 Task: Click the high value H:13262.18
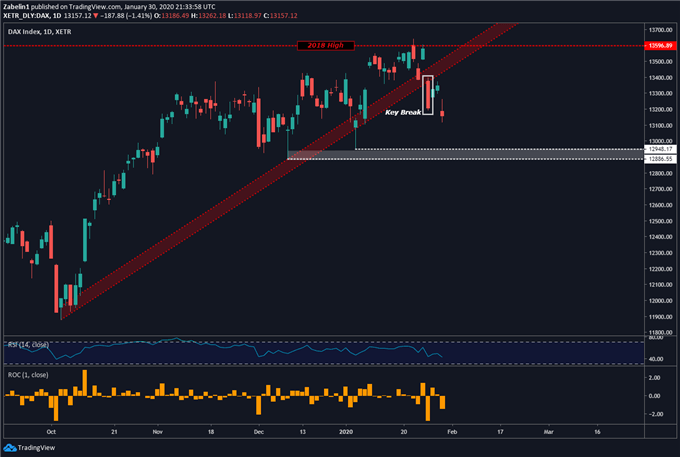[x=209, y=16]
